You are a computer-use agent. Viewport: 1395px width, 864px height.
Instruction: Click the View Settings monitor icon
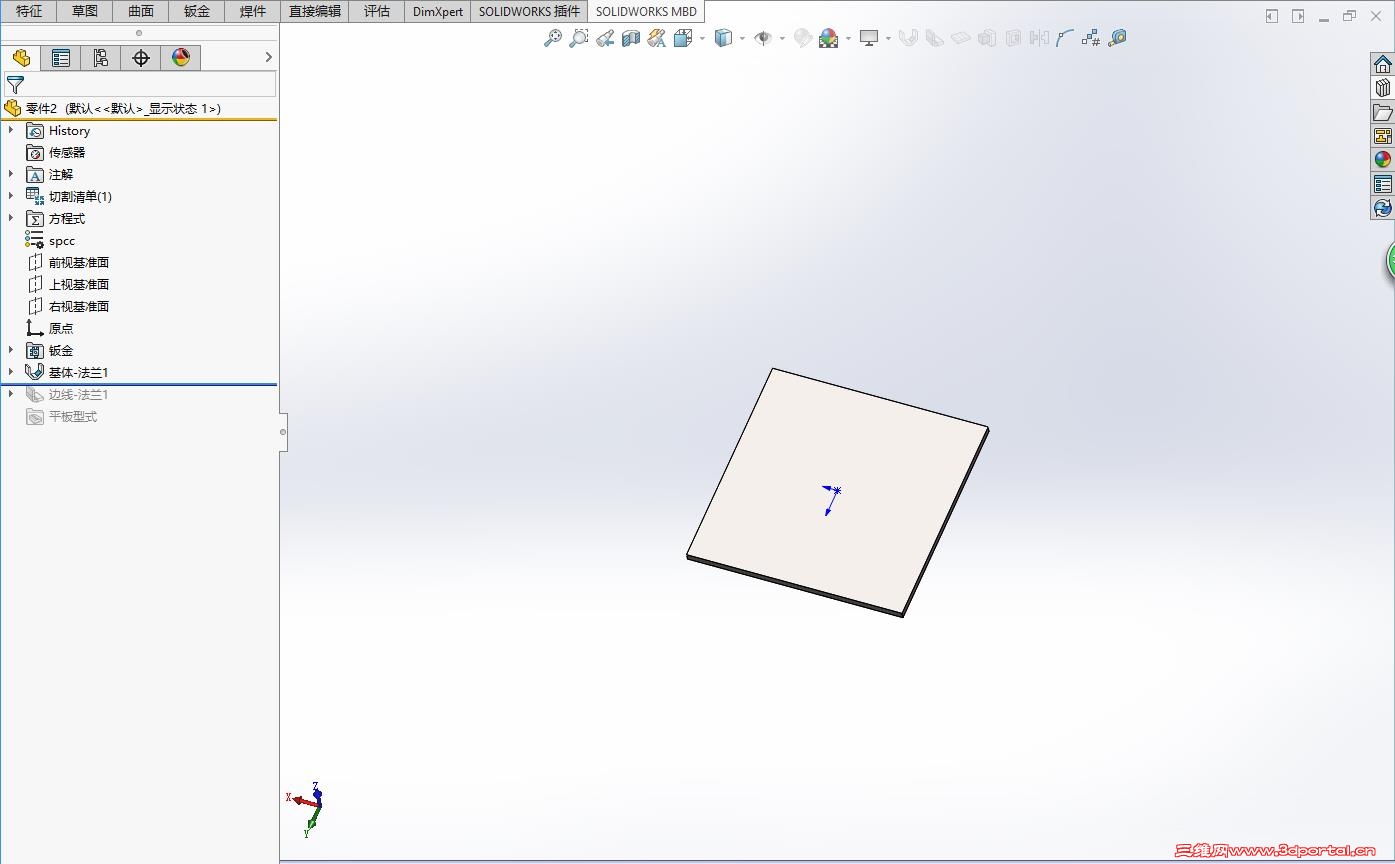tap(868, 38)
